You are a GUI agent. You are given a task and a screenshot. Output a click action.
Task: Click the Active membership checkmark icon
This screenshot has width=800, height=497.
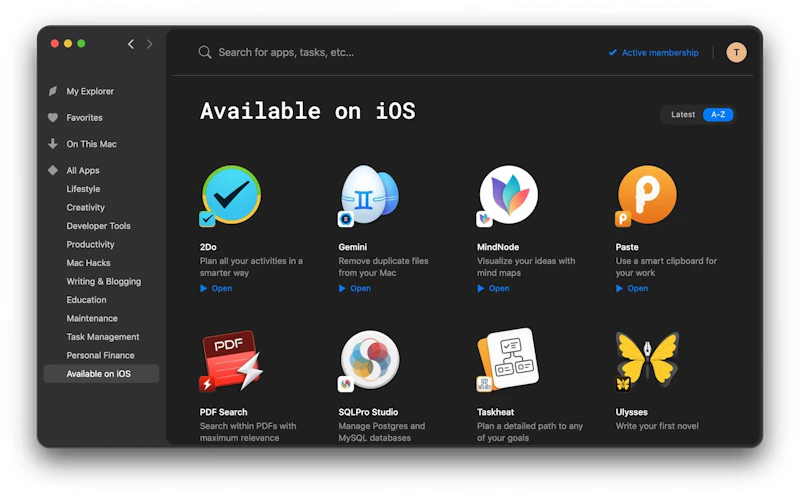click(613, 53)
